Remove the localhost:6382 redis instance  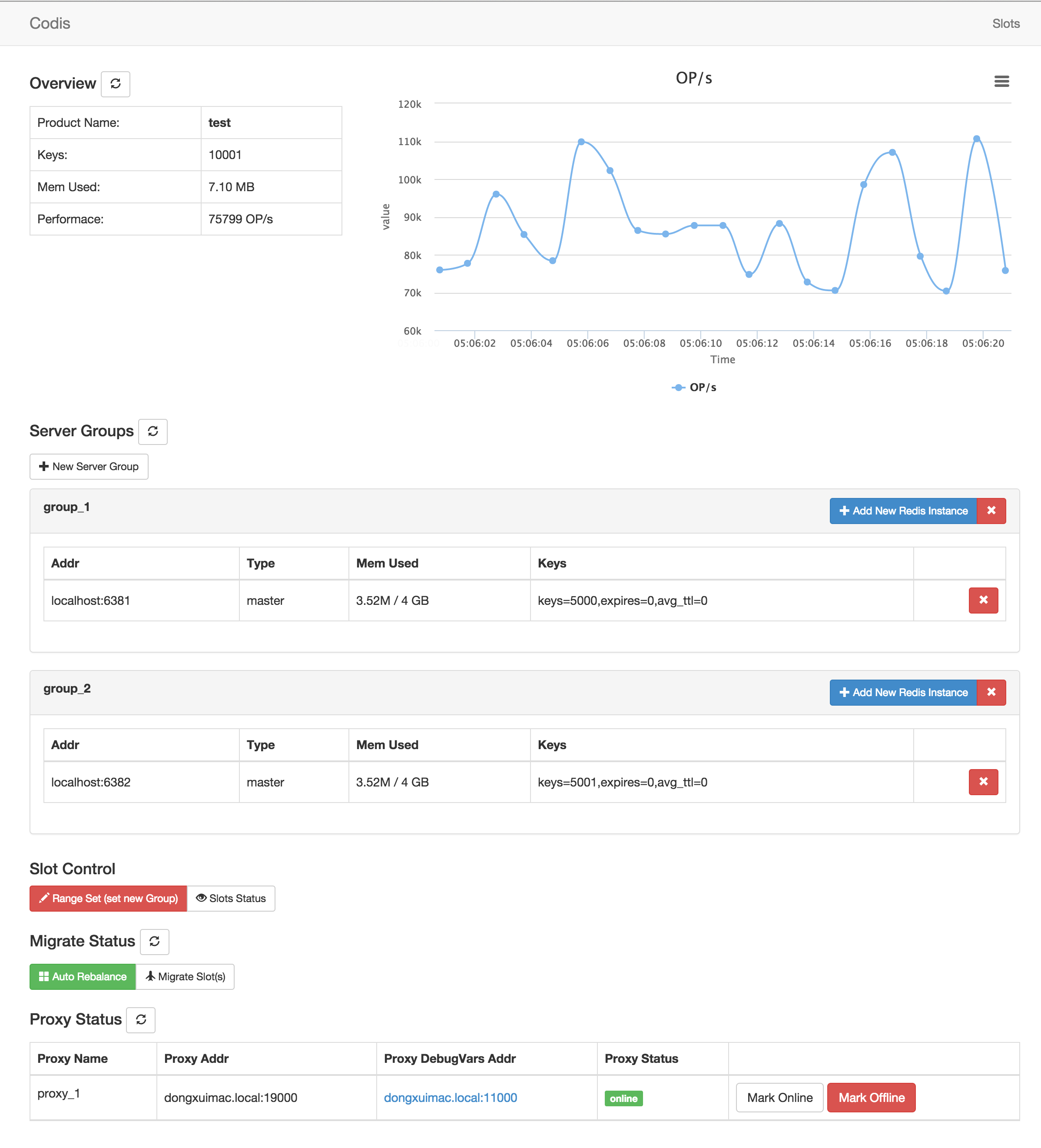[x=983, y=782]
